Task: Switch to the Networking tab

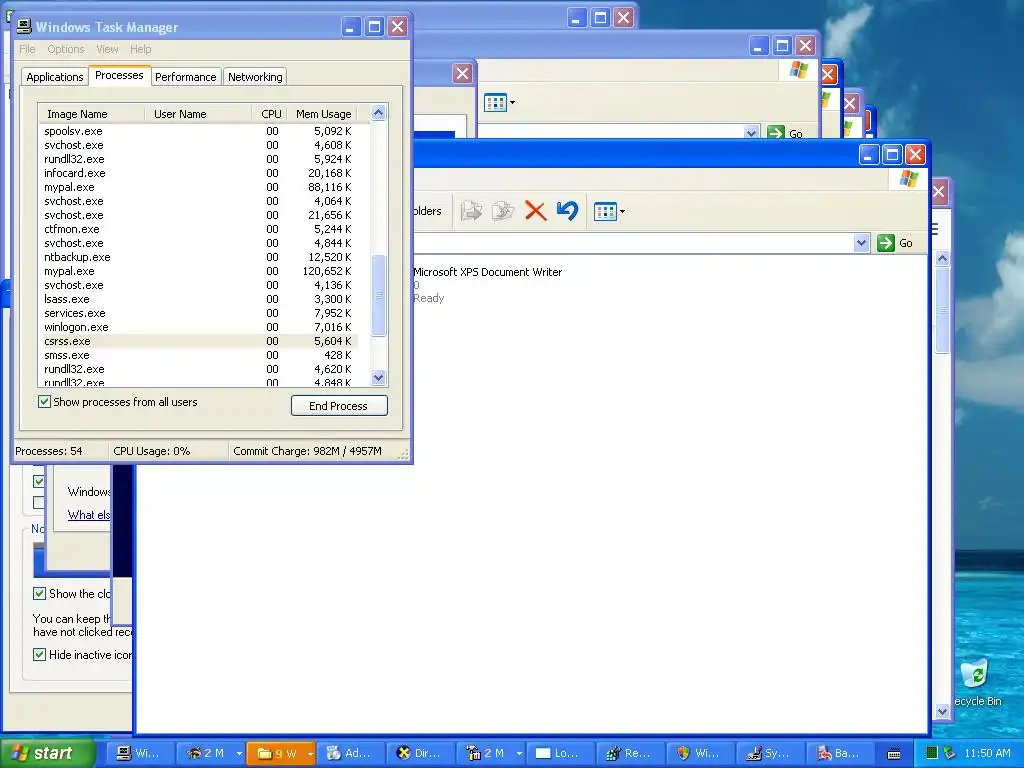Action: [x=255, y=77]
